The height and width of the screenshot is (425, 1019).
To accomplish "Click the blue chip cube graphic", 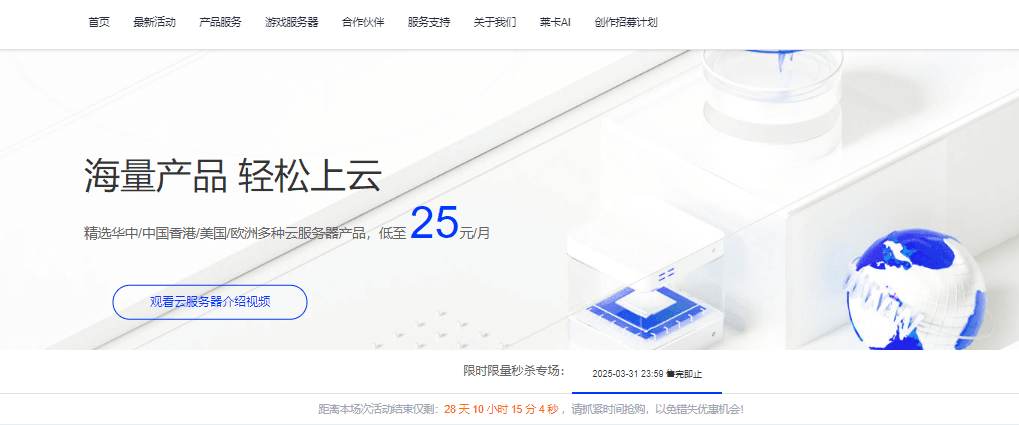I will [645, 286].
